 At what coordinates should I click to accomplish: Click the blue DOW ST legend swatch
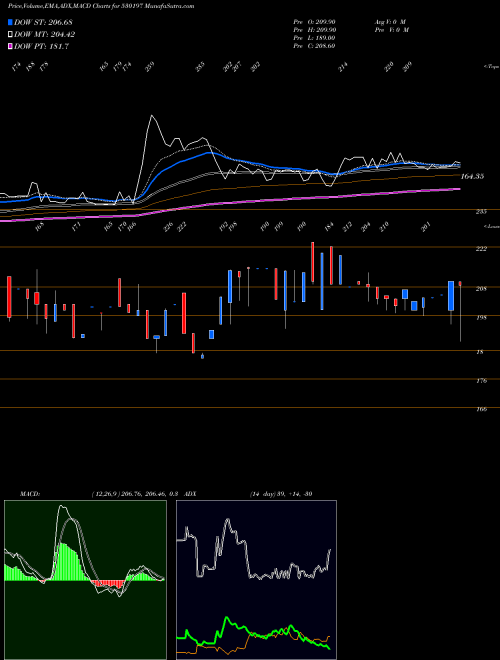(10, 22)
